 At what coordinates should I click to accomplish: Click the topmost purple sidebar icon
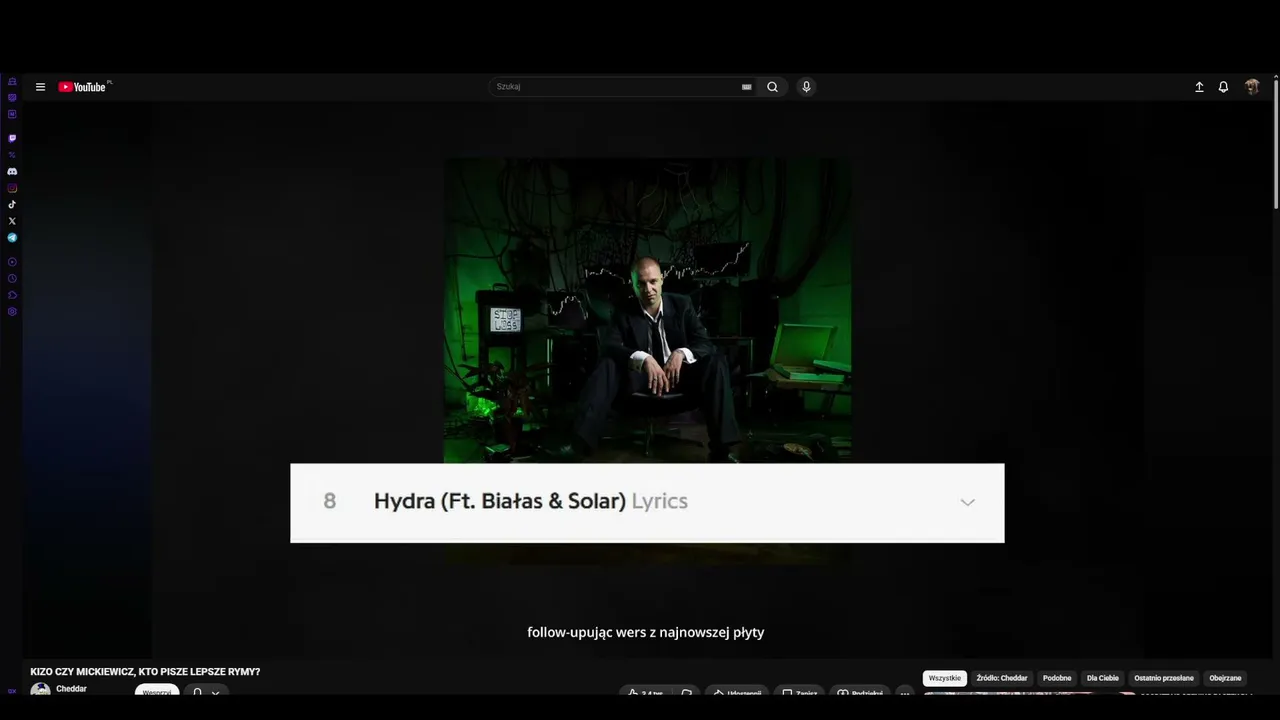tap(12, 81)
